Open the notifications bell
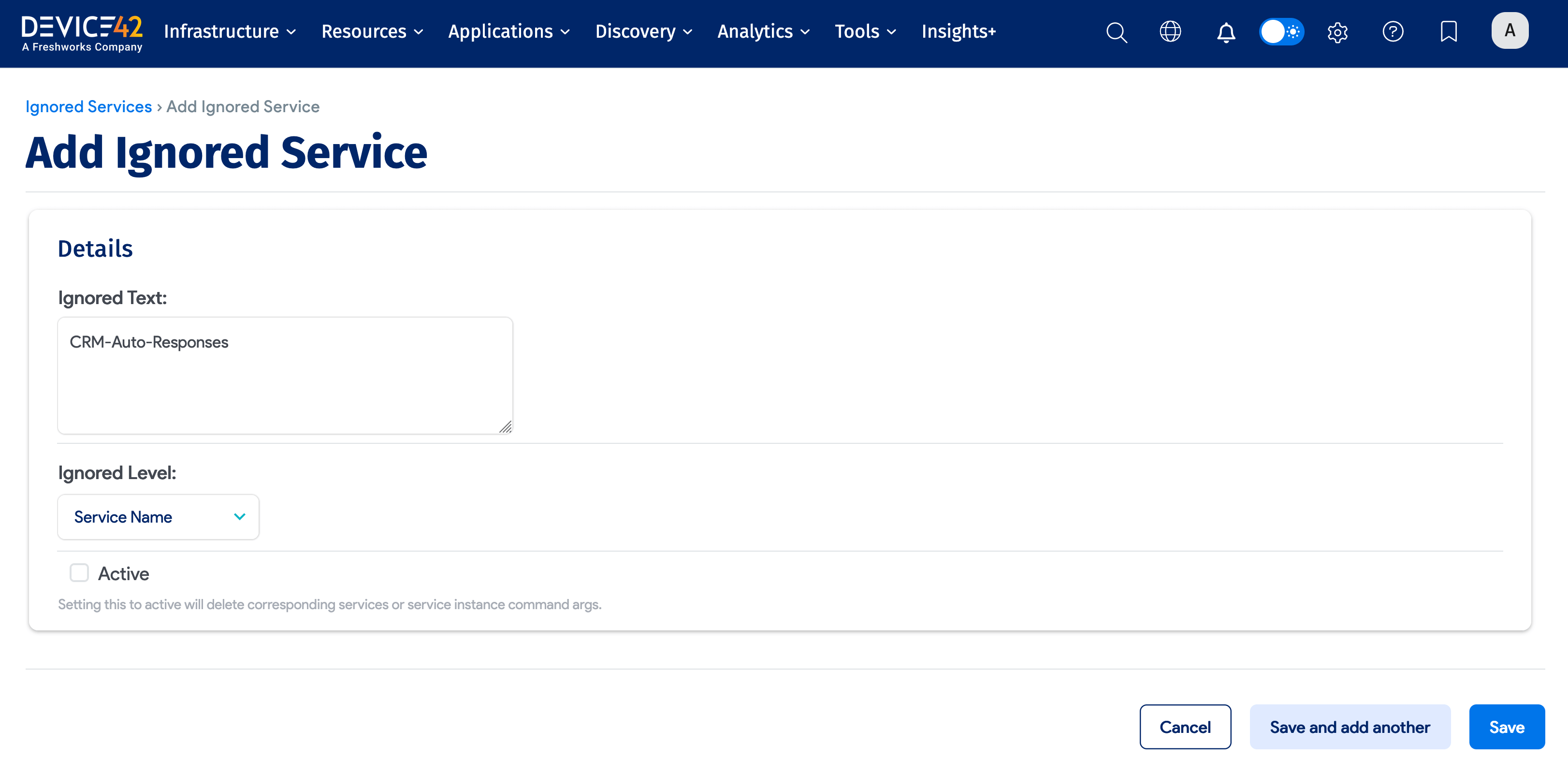This screenshot has height=759, width=1568. [x=1226, y=32]
